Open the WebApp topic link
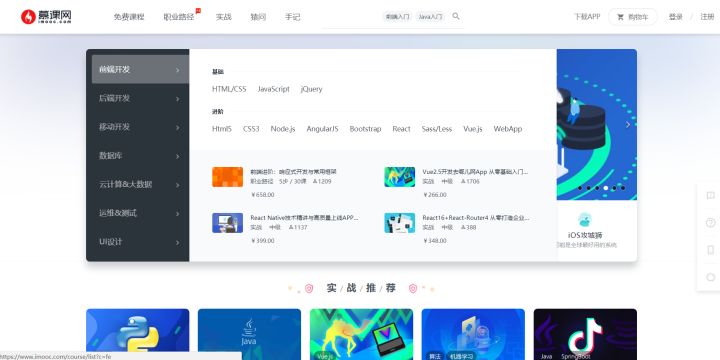Viewport: 720px width, 360px height. coord(508,129)
